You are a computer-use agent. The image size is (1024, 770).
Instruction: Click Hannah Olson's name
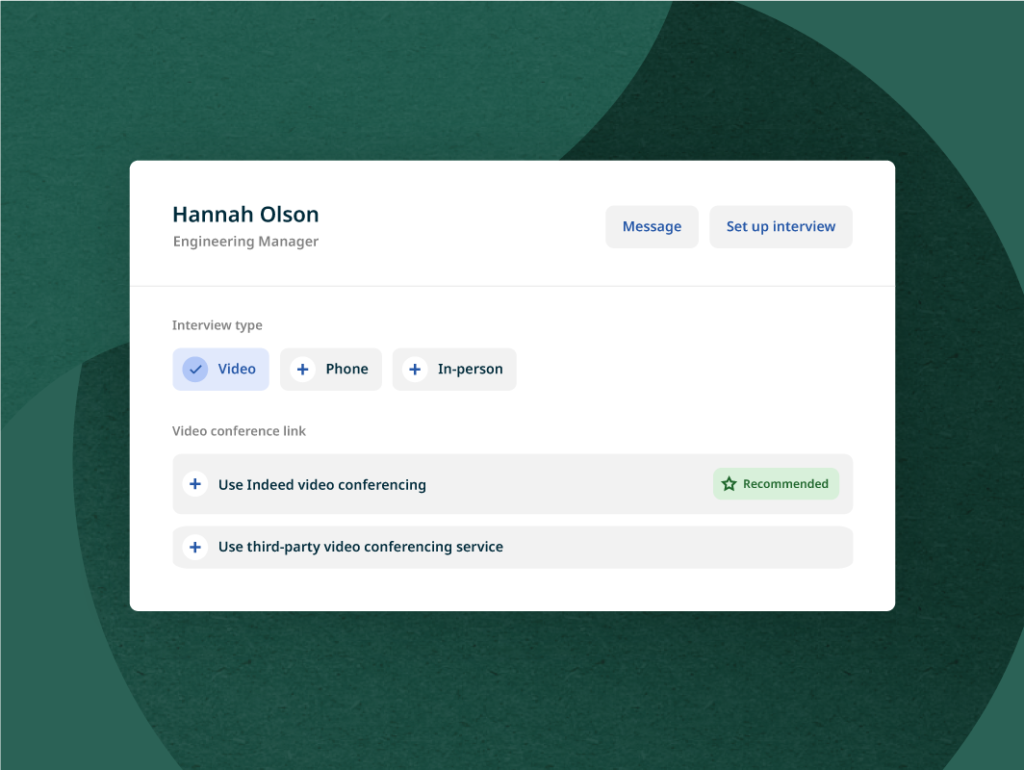click(x=245, y=214)
